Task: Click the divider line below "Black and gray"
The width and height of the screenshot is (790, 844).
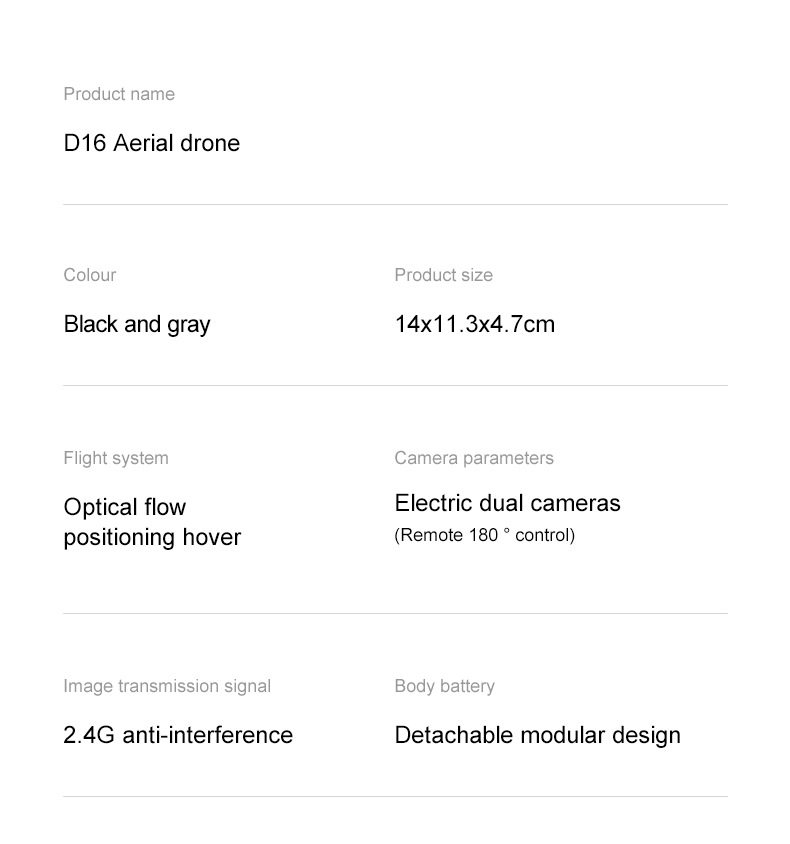Action: point(395,386)
